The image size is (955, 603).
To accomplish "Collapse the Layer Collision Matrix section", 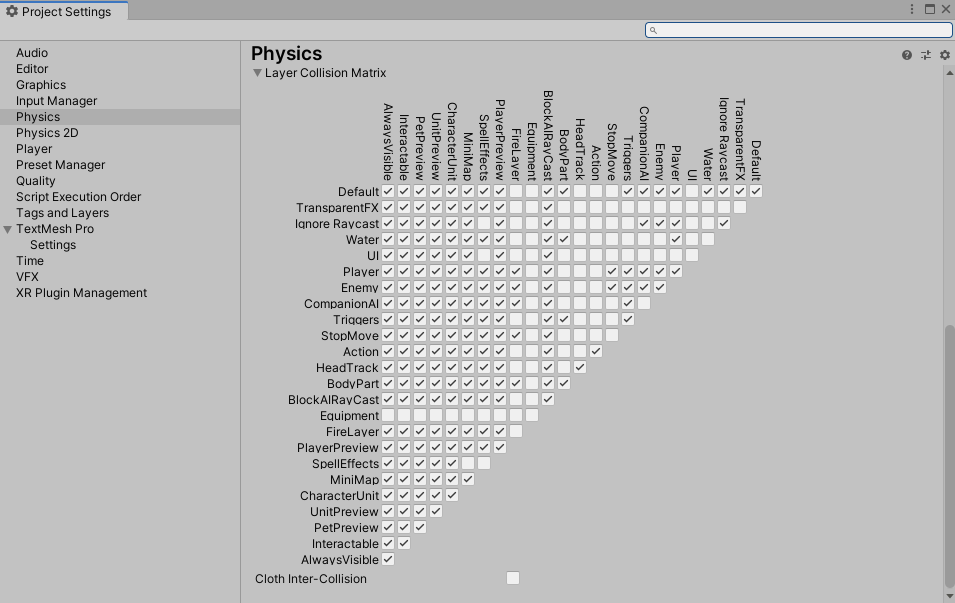I will (x=258, y=73).
